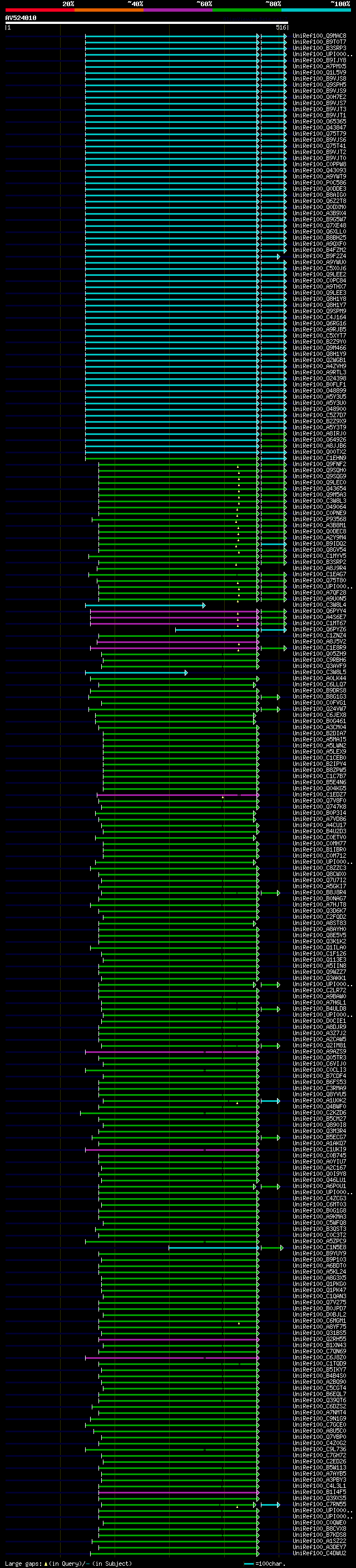Select hit label UniRef100_C1E8R9
Viewport: 356px width, 1568px height.
[x=319, y=647]
